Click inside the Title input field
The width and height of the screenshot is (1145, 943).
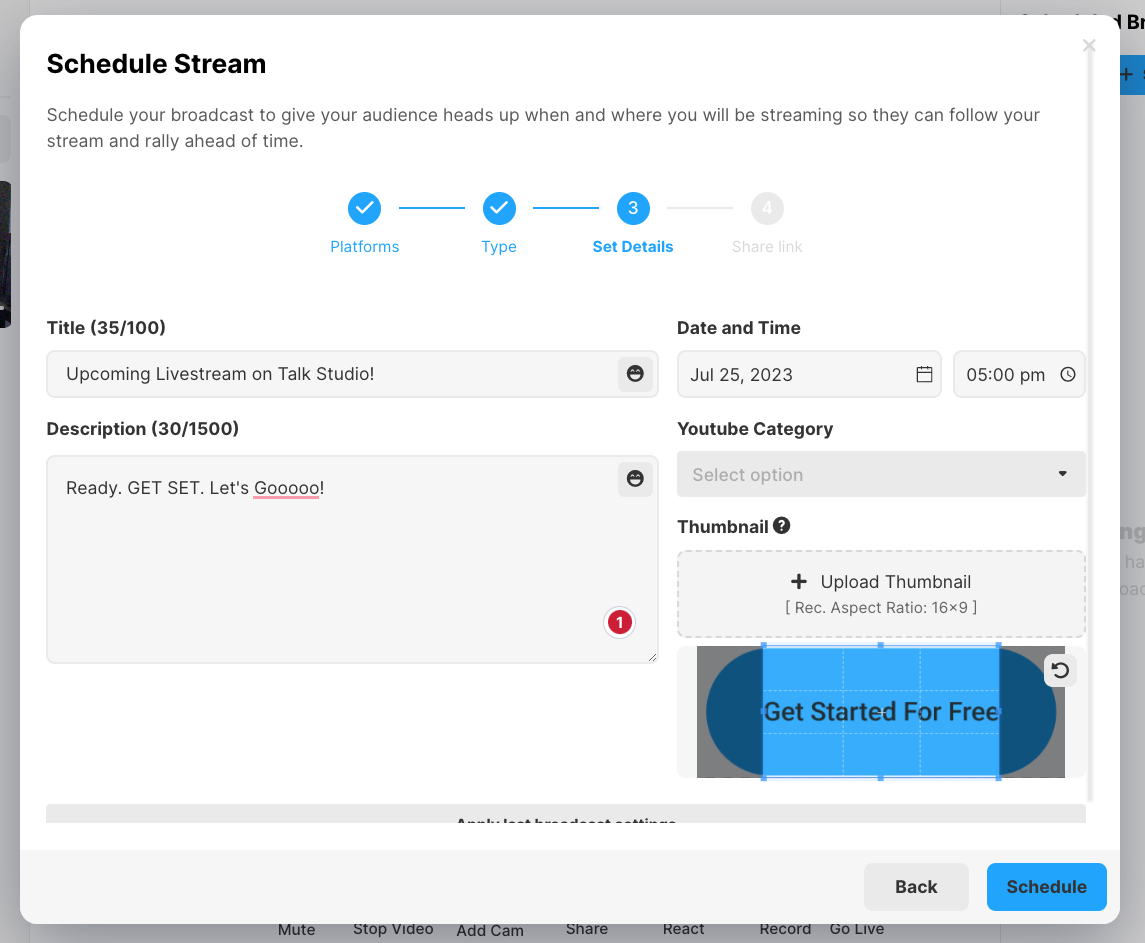300,374
